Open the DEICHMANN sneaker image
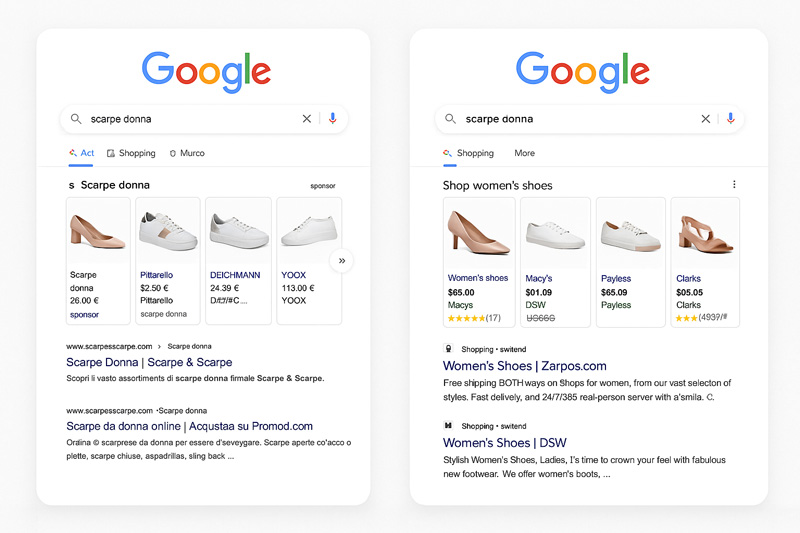The width and height of the screenshot is (800, 533). tap(239, 231)
